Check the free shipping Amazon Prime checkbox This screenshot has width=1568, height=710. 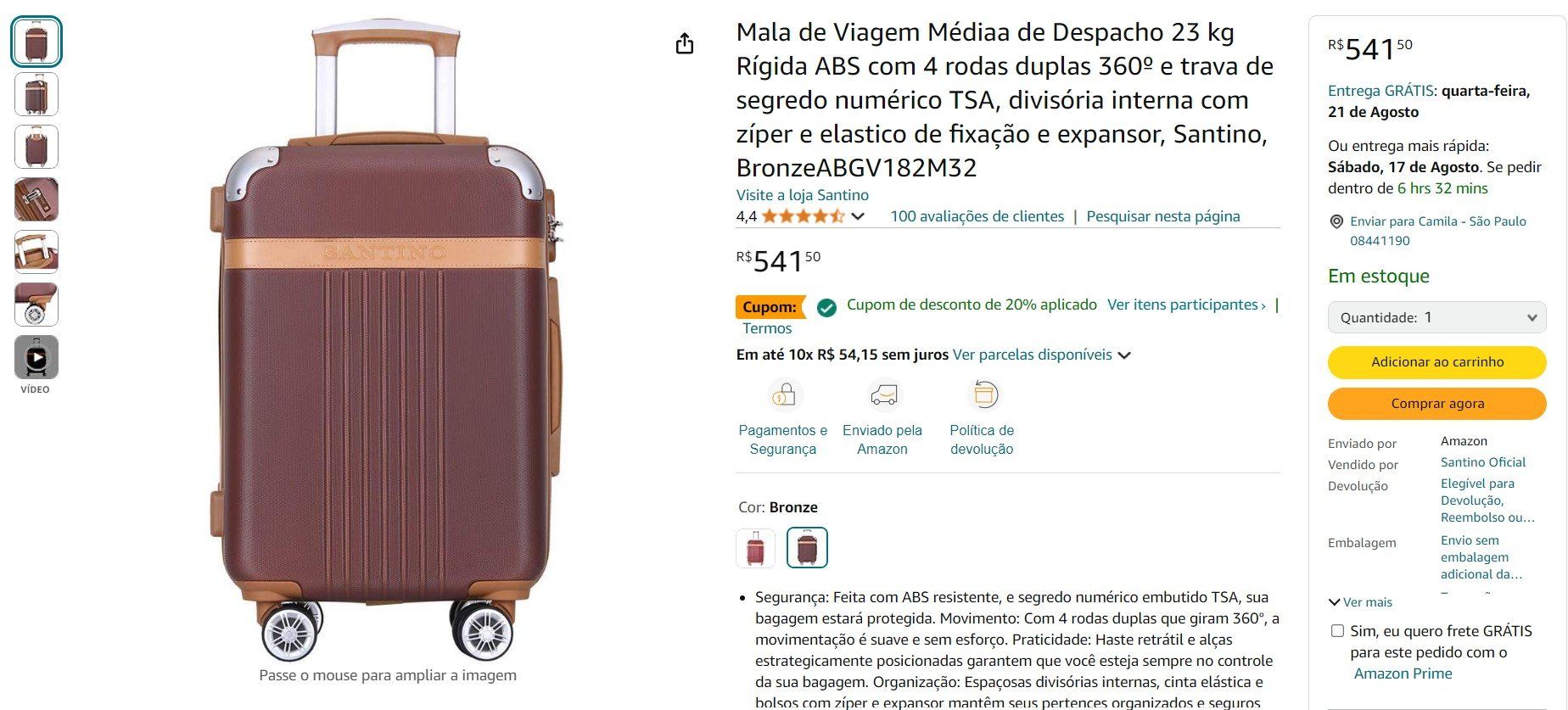[x=1338, y=631]
